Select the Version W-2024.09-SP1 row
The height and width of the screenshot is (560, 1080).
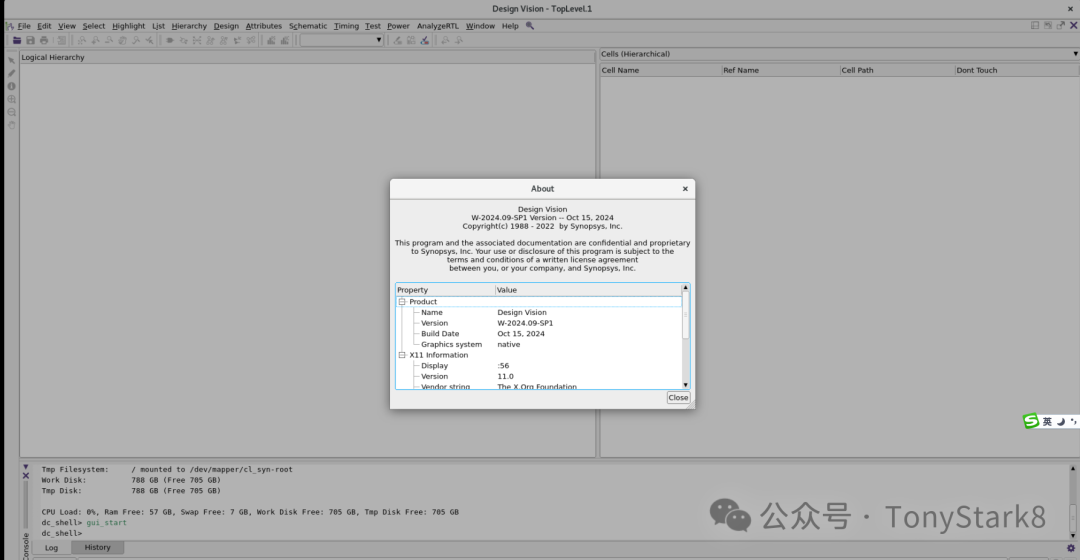pos(539,323)
